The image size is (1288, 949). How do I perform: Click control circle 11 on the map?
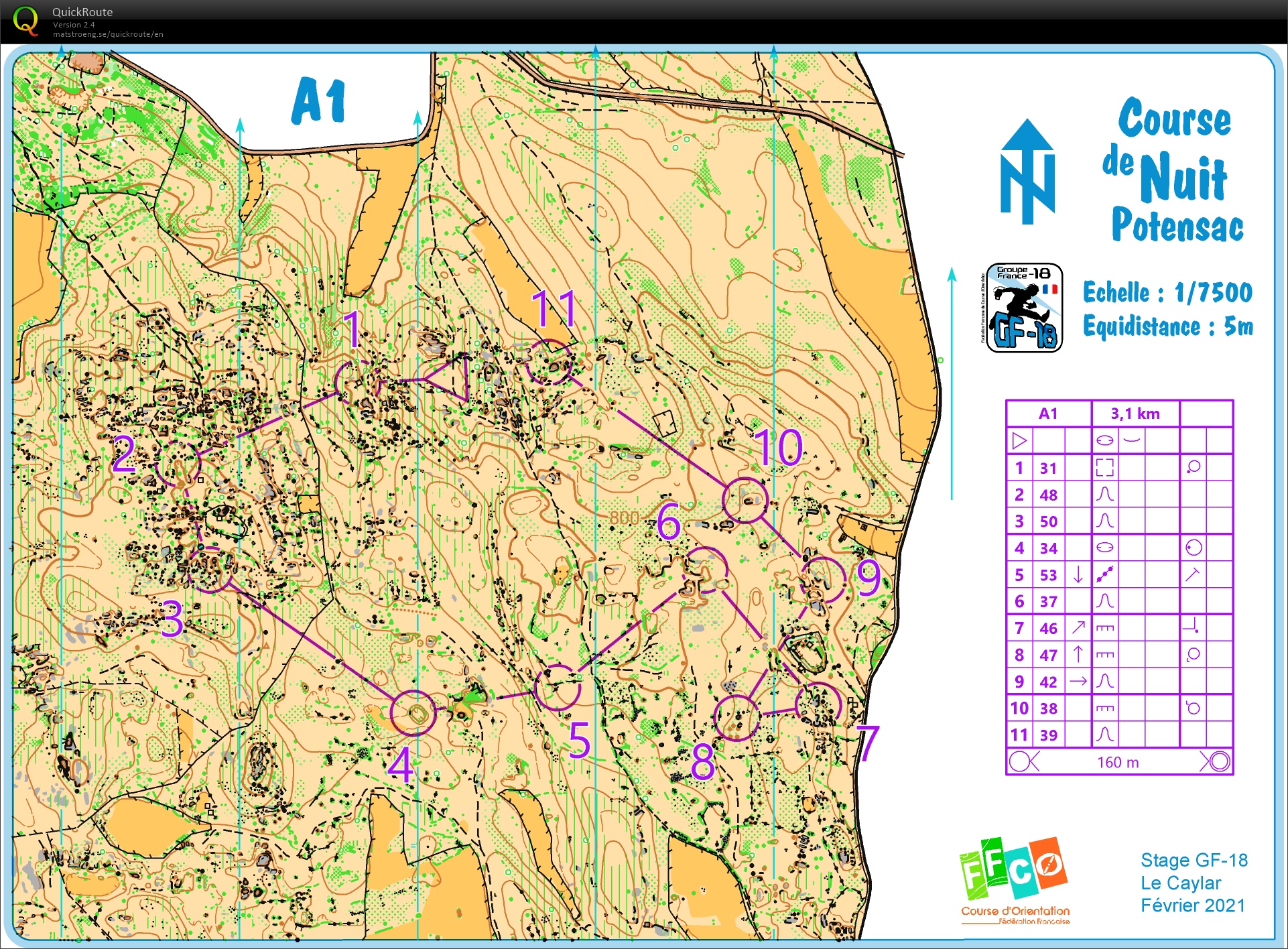tap(548, 362)
